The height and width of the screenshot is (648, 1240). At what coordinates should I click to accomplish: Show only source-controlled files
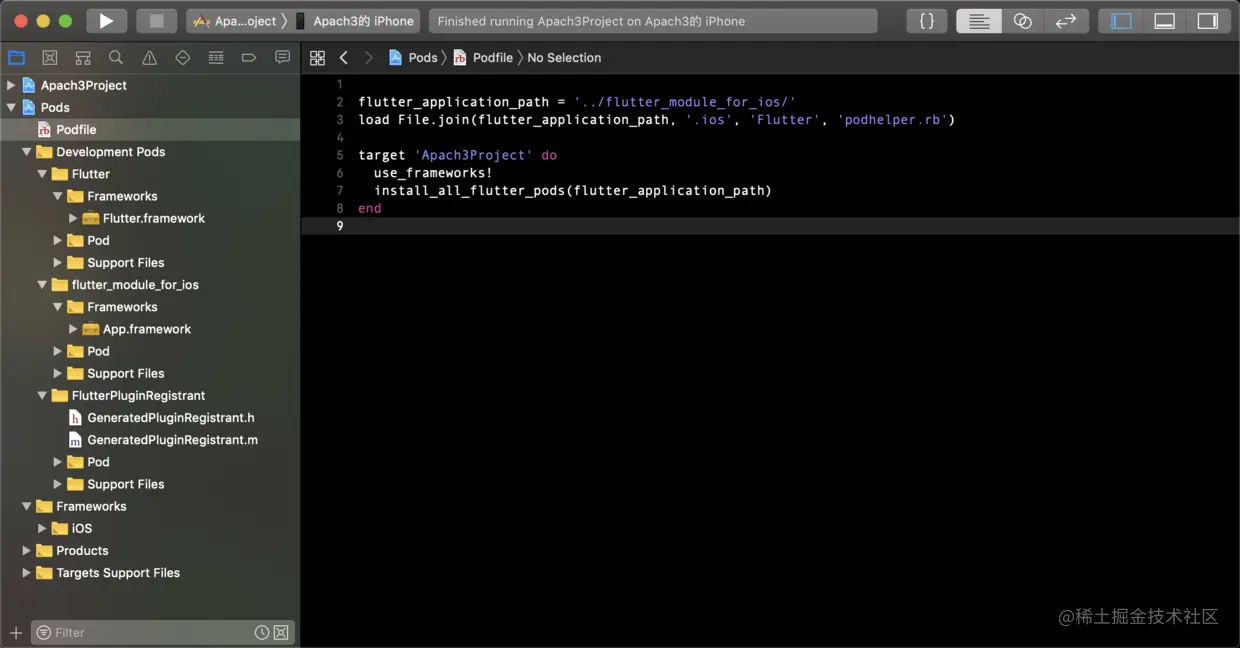point(281,632)
